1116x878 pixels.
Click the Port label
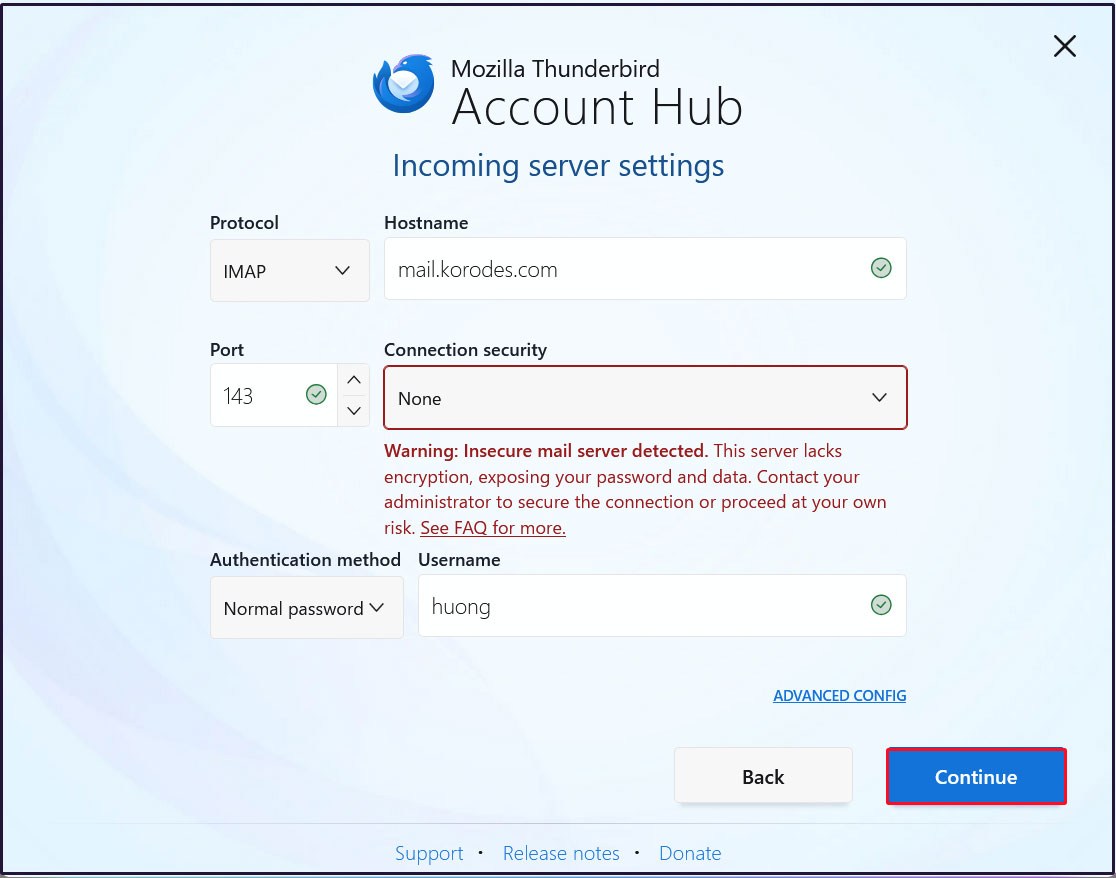pos(226,350)
